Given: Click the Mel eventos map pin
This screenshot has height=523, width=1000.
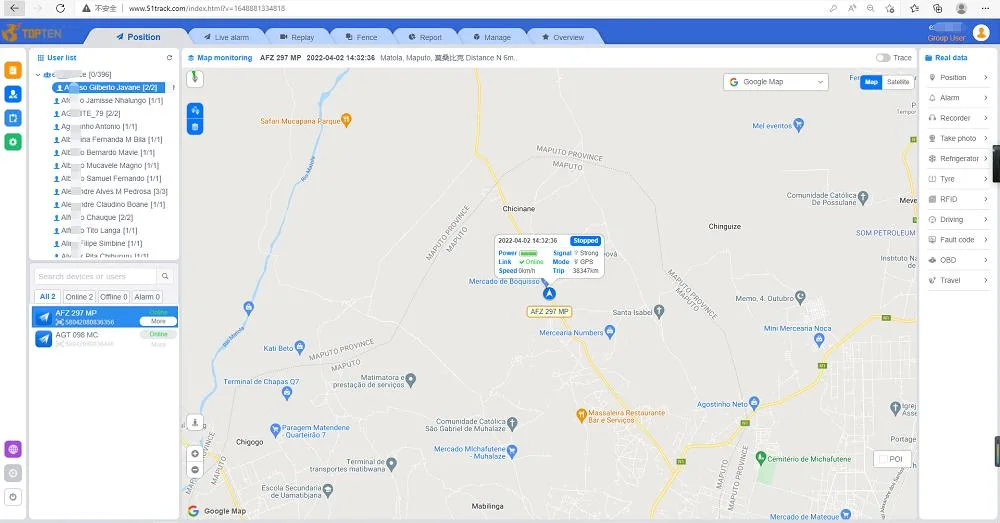Looking at the screenshot, I should pos(798,125).
